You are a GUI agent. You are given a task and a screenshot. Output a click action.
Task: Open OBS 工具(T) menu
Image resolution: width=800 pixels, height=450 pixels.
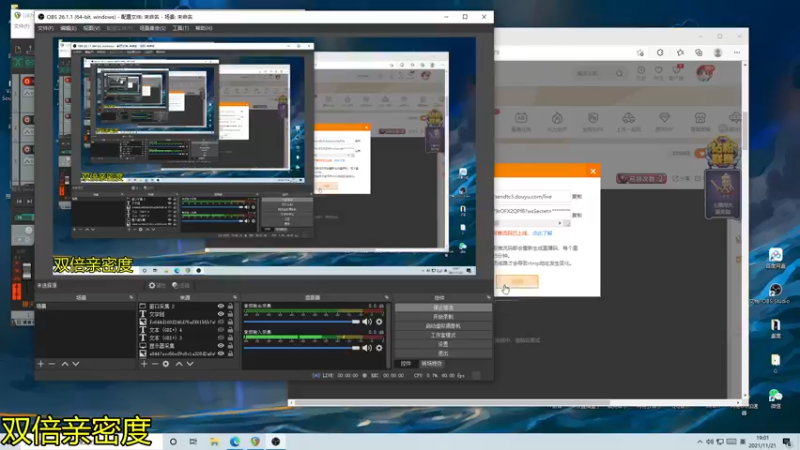[180, 28]
